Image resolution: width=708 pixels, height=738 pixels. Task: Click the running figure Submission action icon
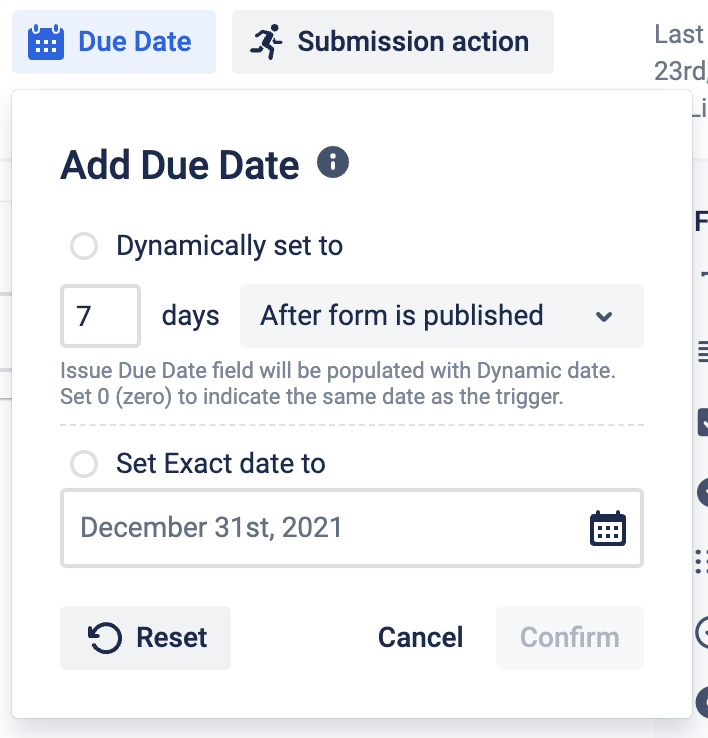tap(266, 42)
